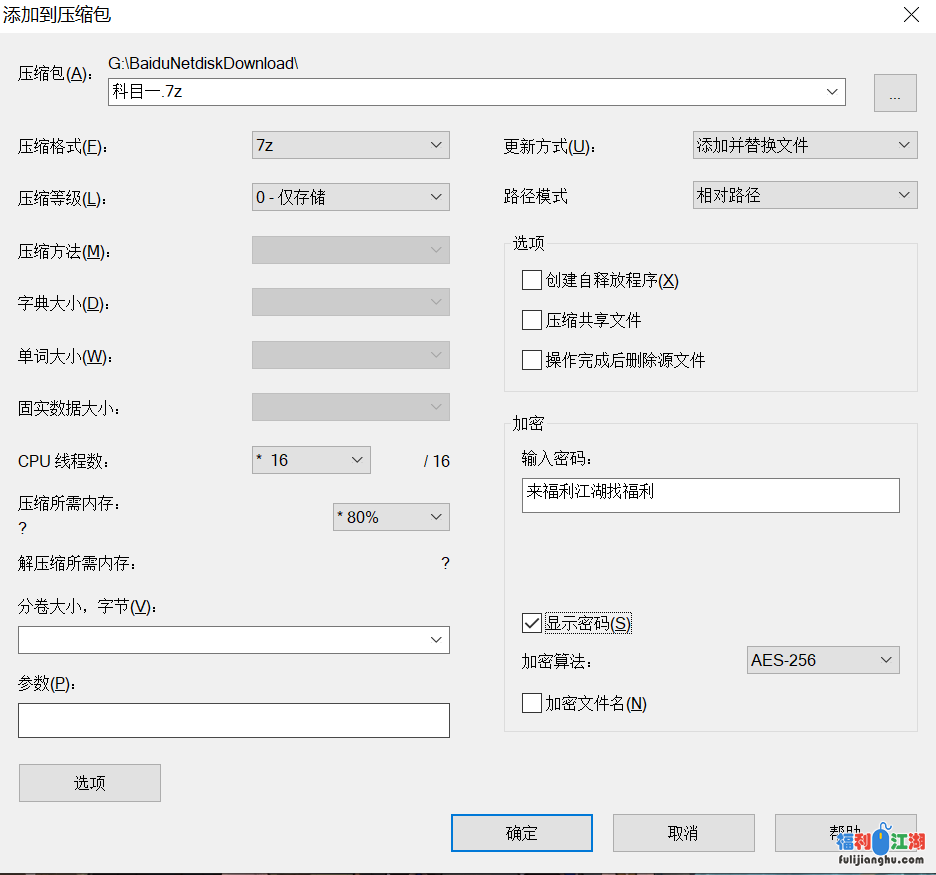This screenshot has width=936, height=875.
Task: Uncheck the show password checkbox
Action: (532, 624)
